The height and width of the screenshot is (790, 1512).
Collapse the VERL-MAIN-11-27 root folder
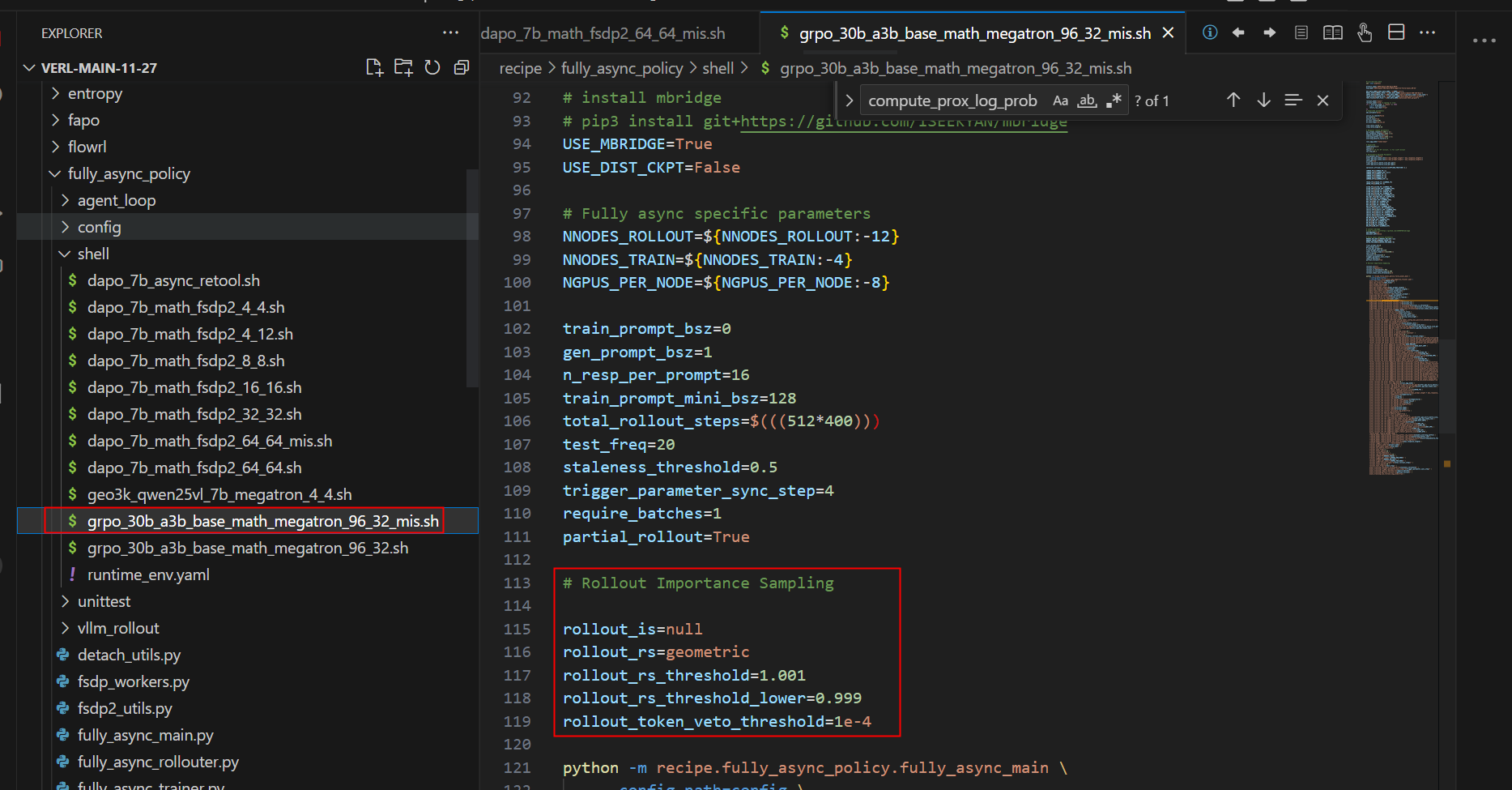pyautogui.click(x=30, y=67)
